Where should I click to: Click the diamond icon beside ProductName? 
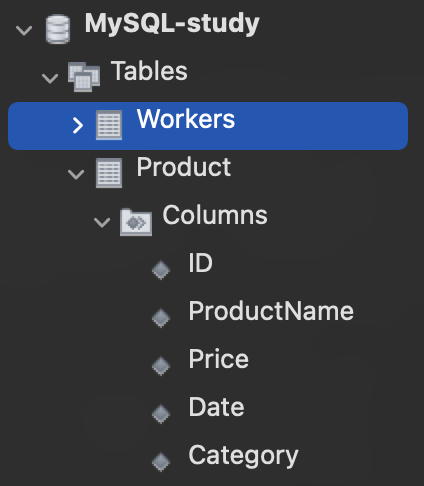click(161, 318)
